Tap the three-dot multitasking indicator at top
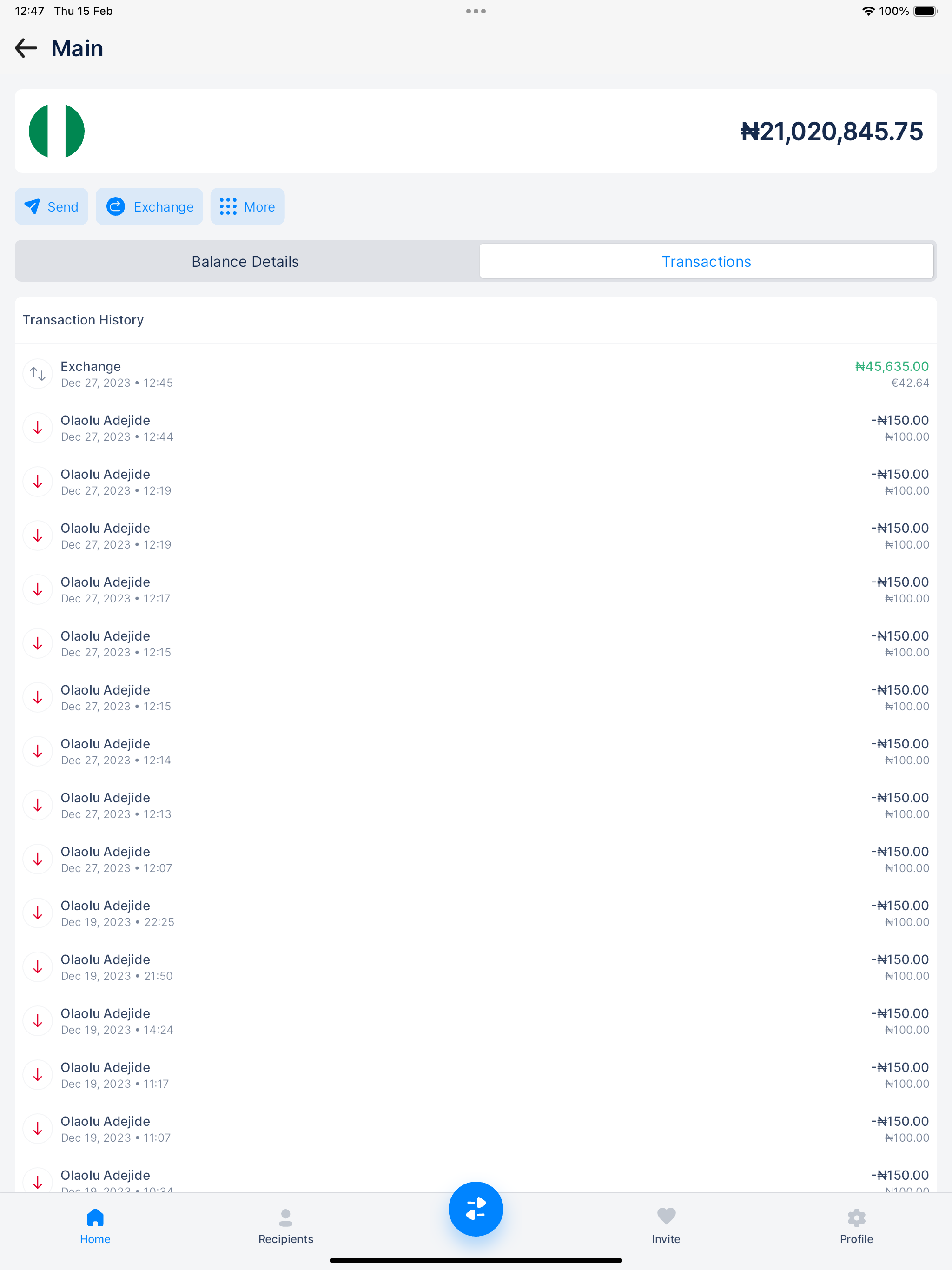The image size is (952, 1270). pos(476,11)
